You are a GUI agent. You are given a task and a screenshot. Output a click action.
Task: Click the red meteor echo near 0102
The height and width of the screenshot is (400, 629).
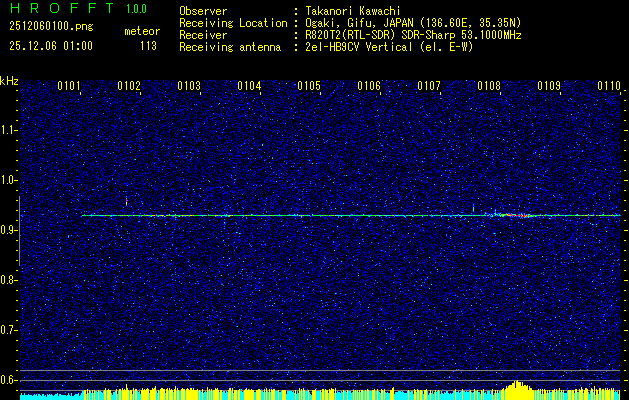126,202
